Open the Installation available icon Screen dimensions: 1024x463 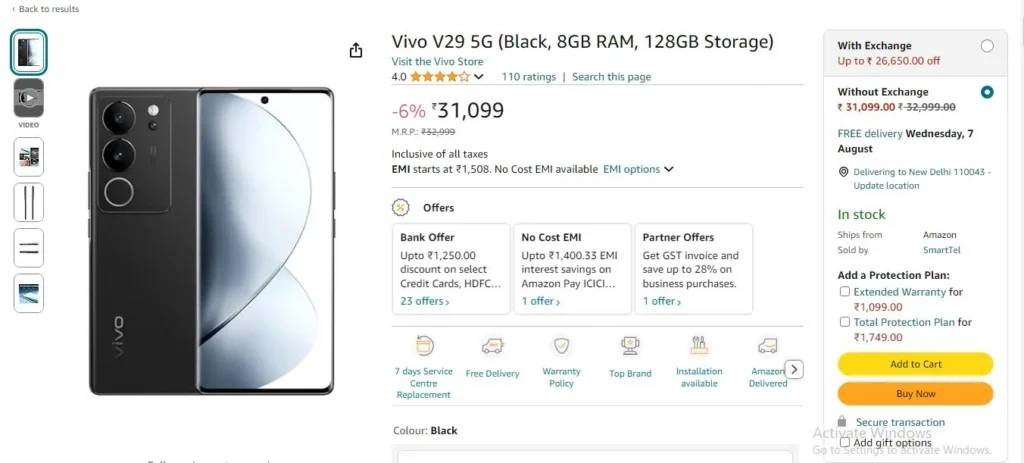click(699, 345)
